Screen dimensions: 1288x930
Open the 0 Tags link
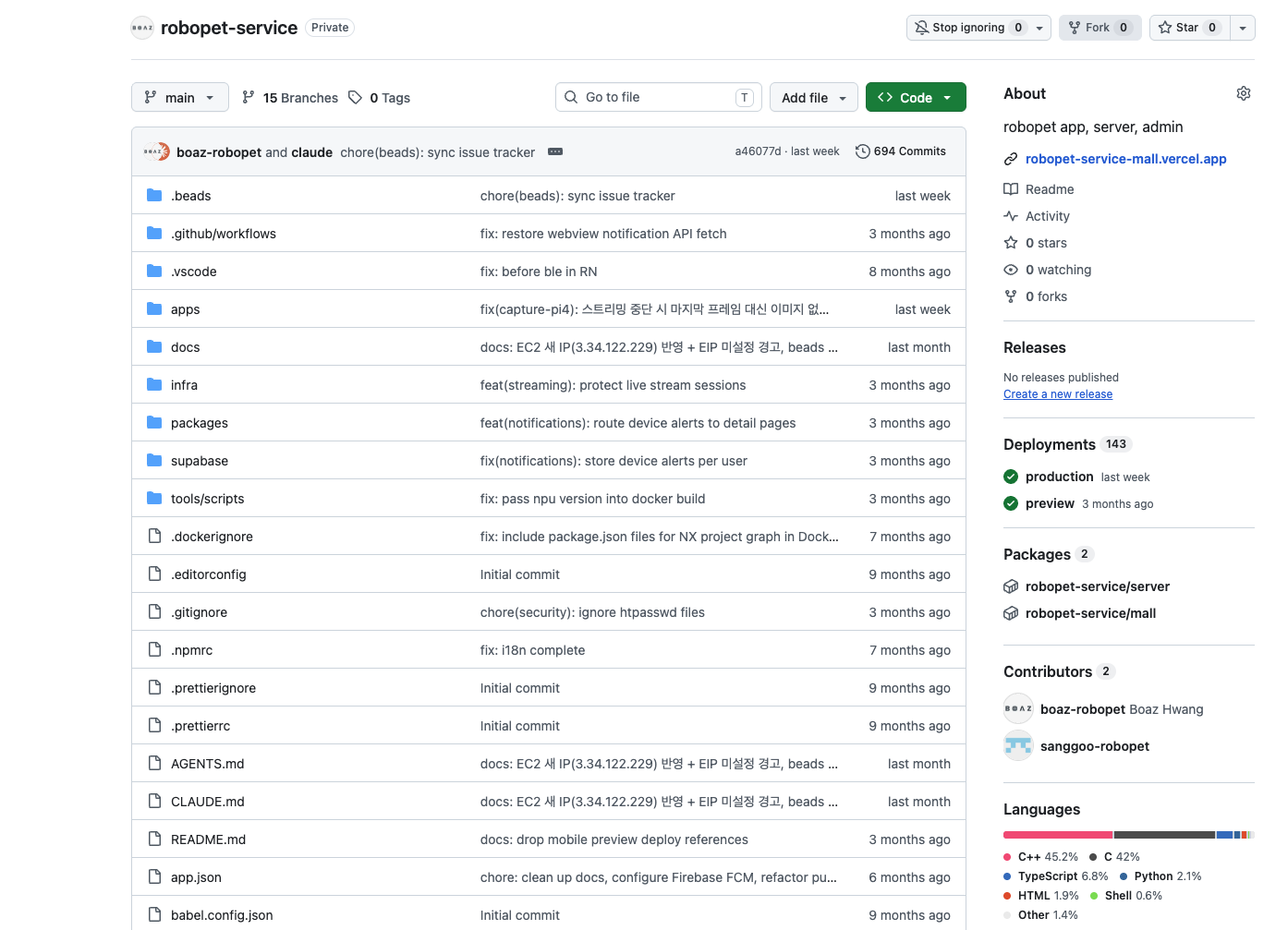click(x=379, y=97)
